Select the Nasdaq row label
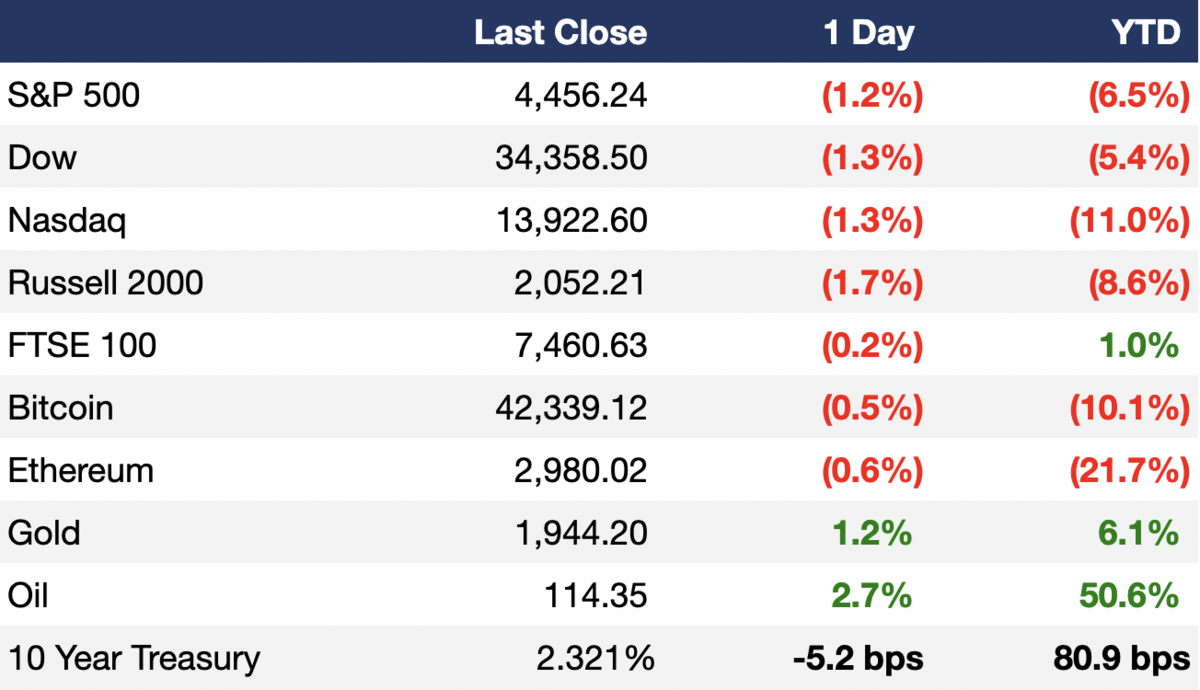Viewport: 1200px width, 690px height. click(67, 220)
